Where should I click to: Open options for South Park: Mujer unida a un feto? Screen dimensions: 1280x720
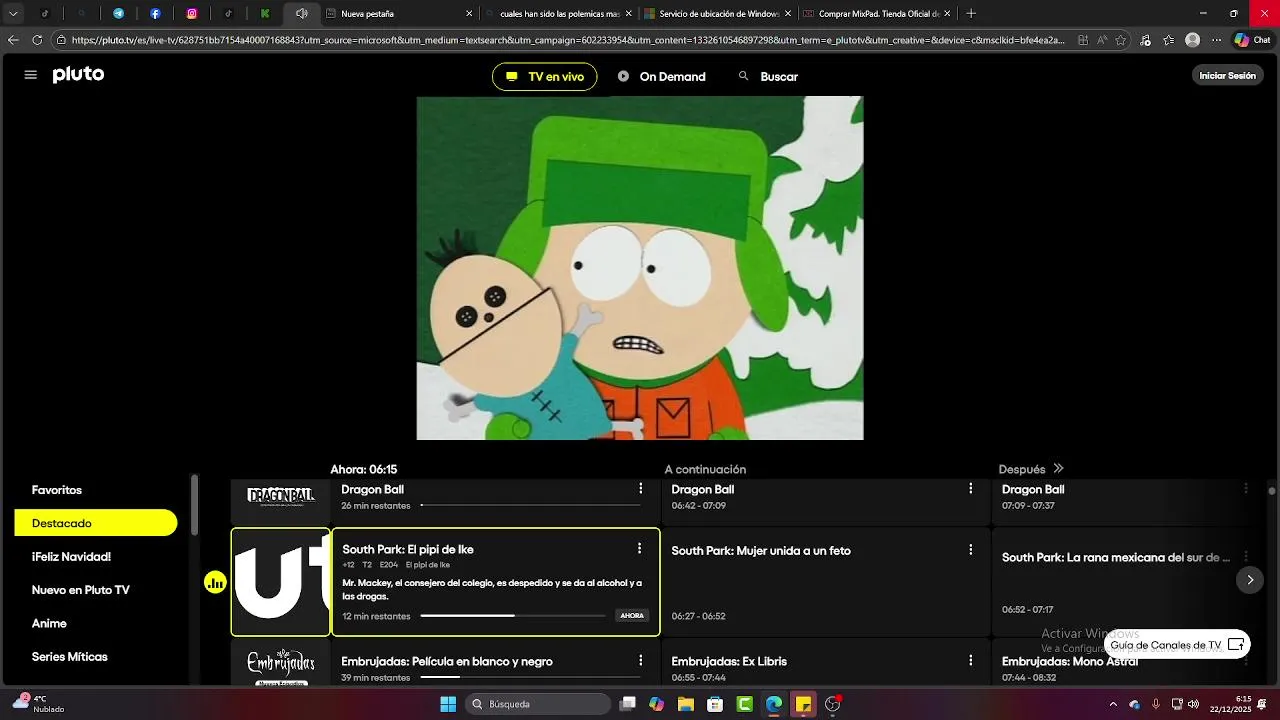point(970,550)
